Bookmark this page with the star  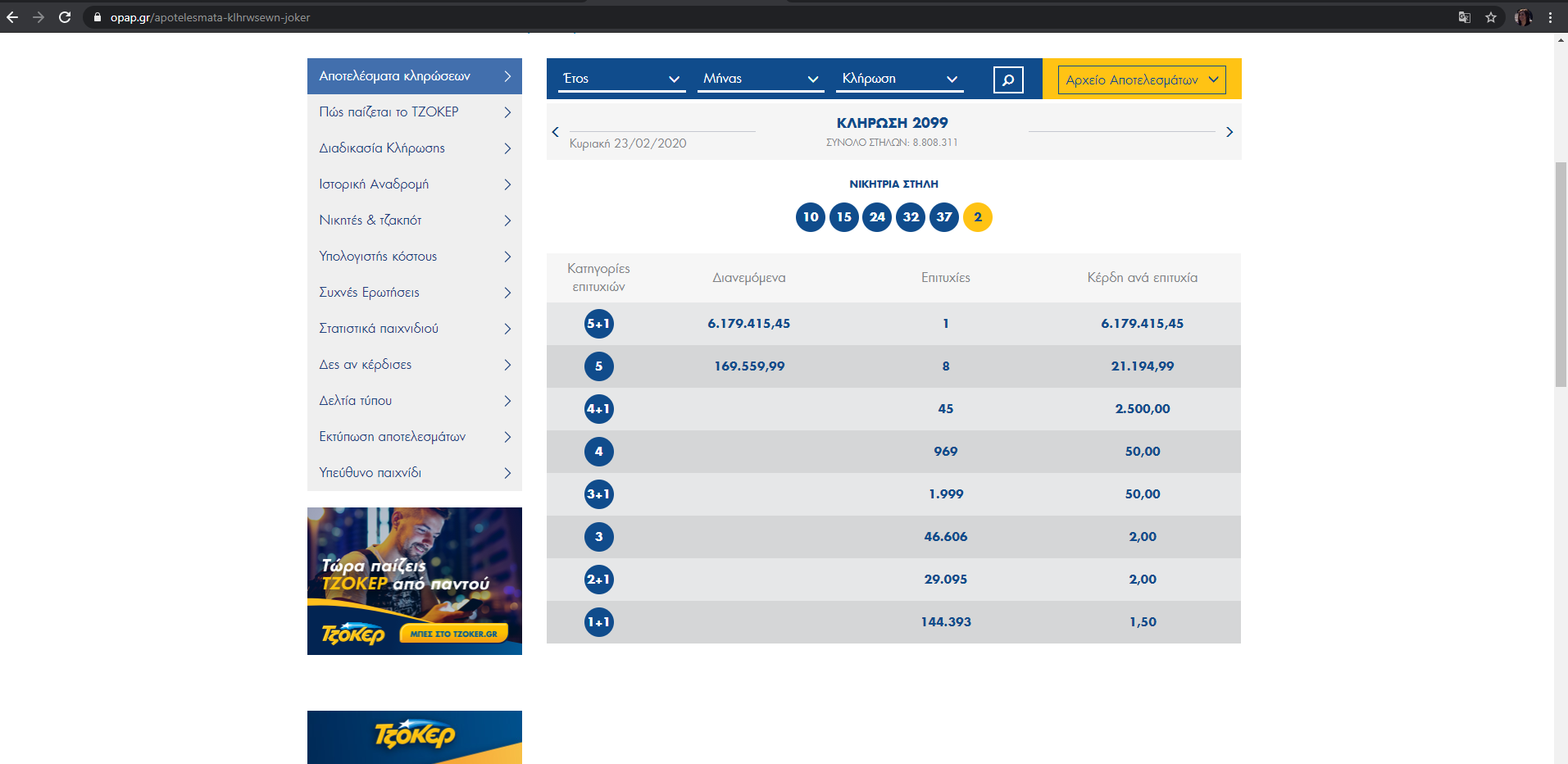click(x=1491, y=17)
